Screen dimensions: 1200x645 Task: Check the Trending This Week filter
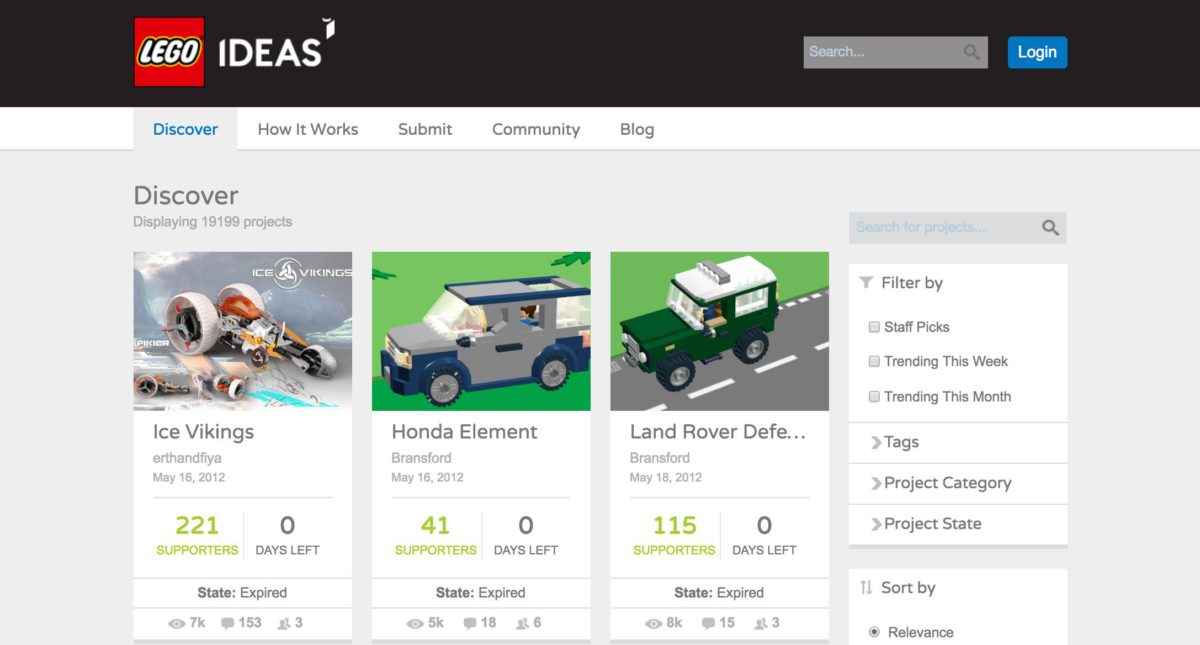[x=874, y=361]
